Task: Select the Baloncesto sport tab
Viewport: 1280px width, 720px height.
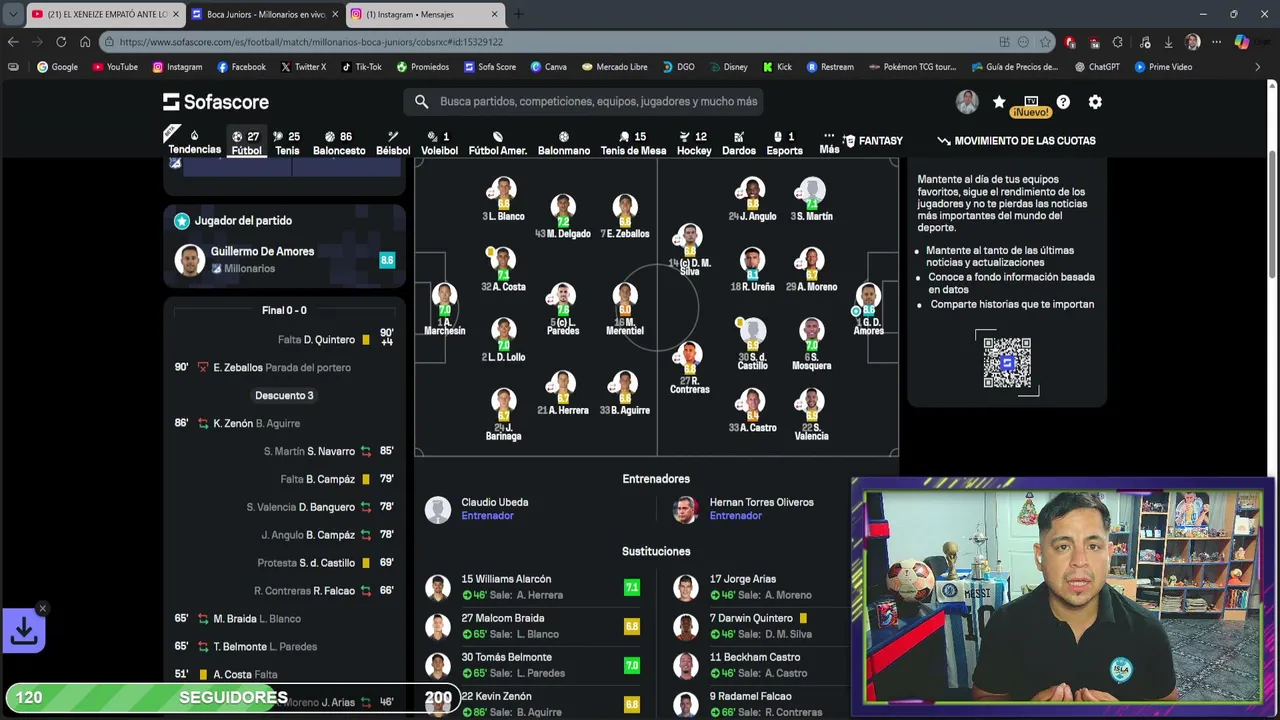Action: click(339, 143)
